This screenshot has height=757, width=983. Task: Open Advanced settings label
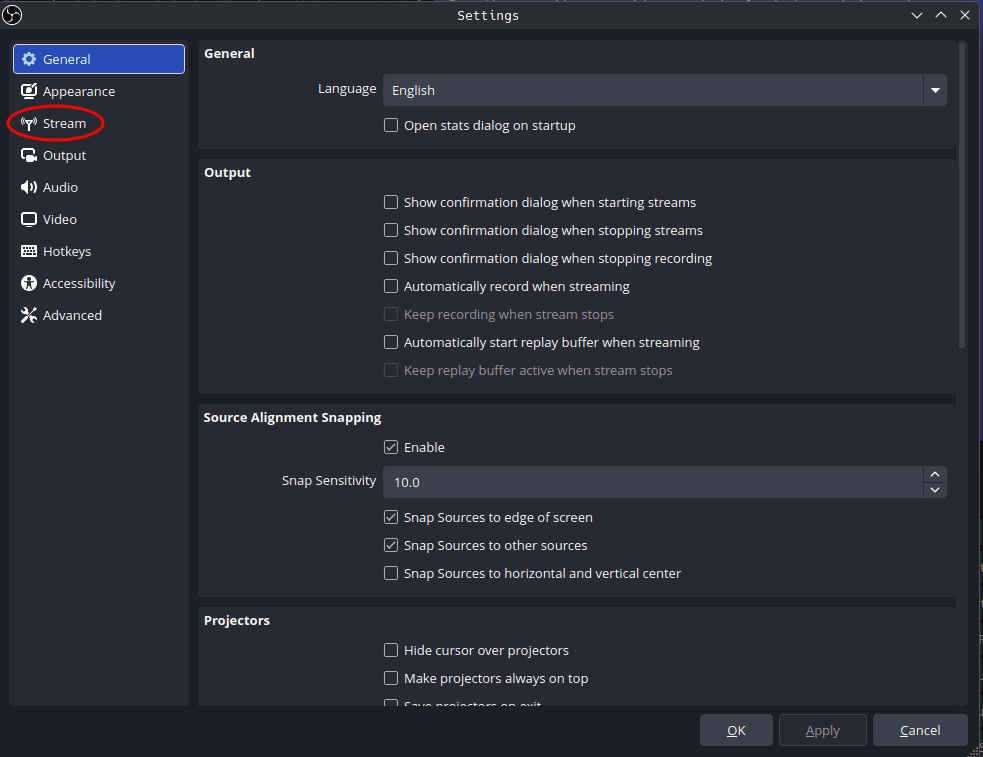(x=72, y=315)
